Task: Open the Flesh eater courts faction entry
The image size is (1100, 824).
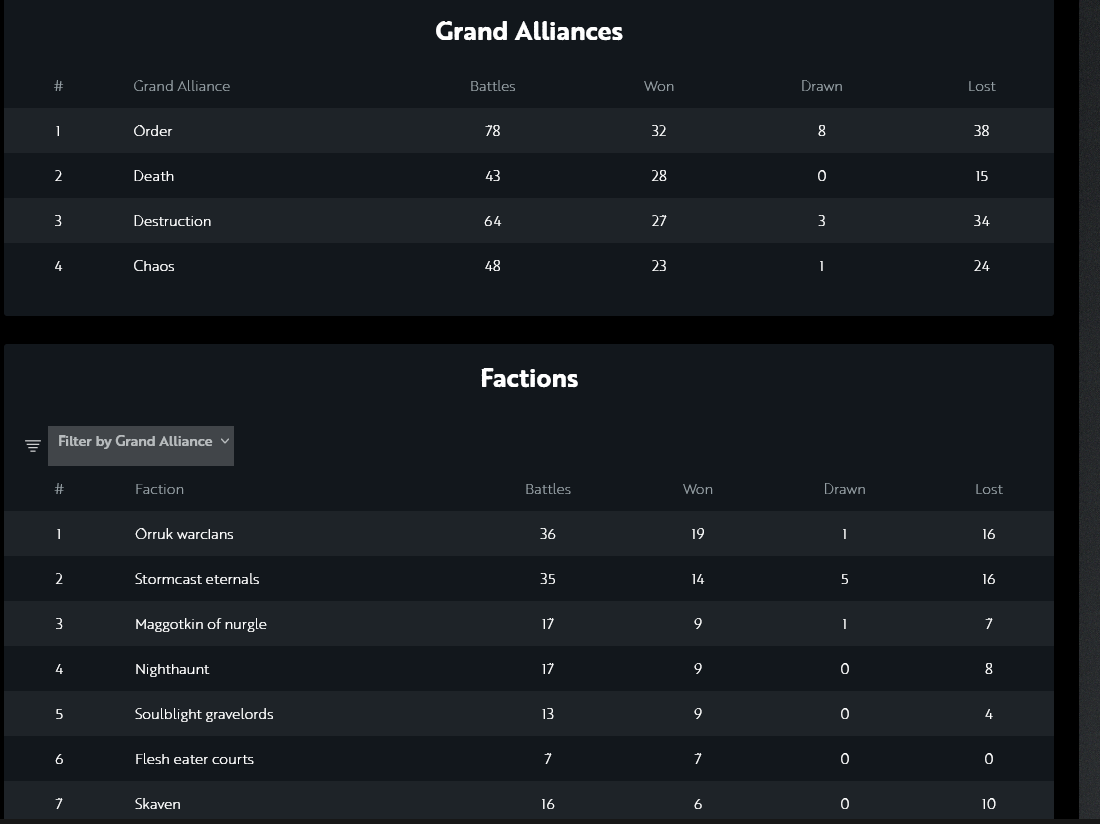Action: 194,759
